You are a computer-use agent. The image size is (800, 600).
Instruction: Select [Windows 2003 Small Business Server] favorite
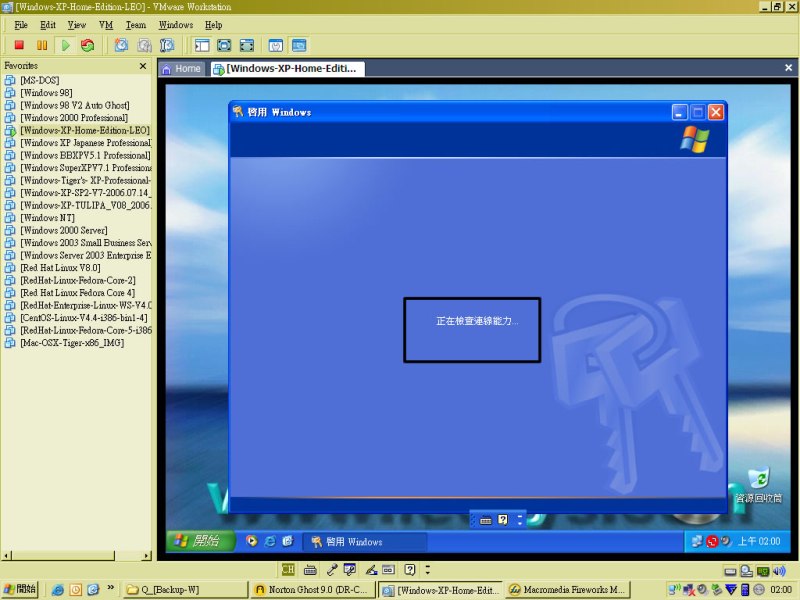pos(86,243)
